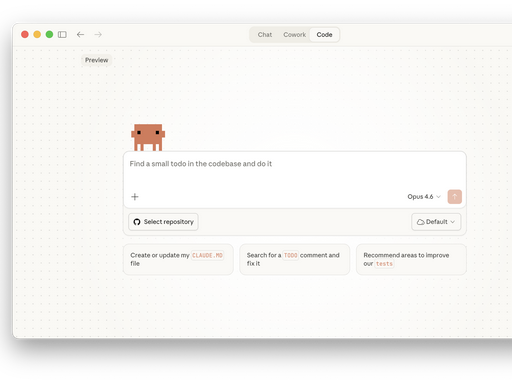Click the Select repository button
Screen dimensions: 512x384
point(163,222)
